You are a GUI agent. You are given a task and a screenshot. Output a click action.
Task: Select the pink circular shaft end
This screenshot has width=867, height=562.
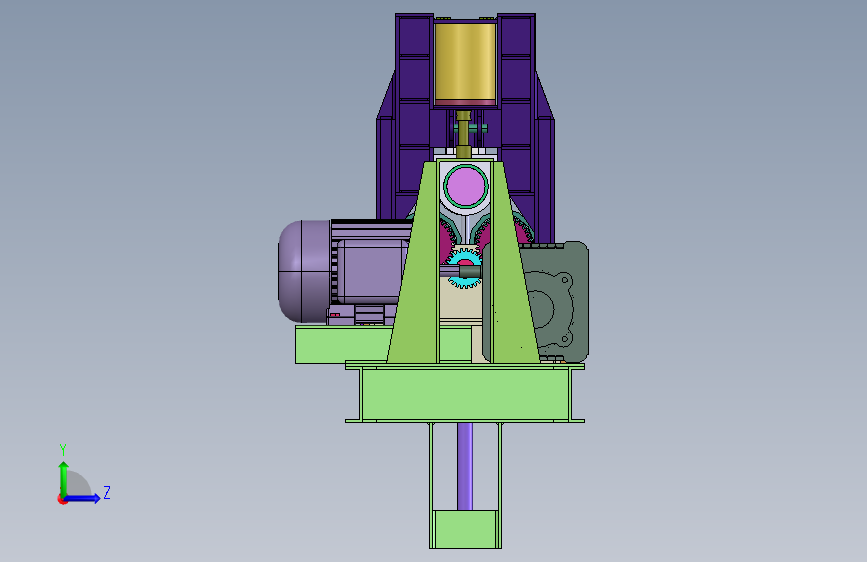coord(466,186)
